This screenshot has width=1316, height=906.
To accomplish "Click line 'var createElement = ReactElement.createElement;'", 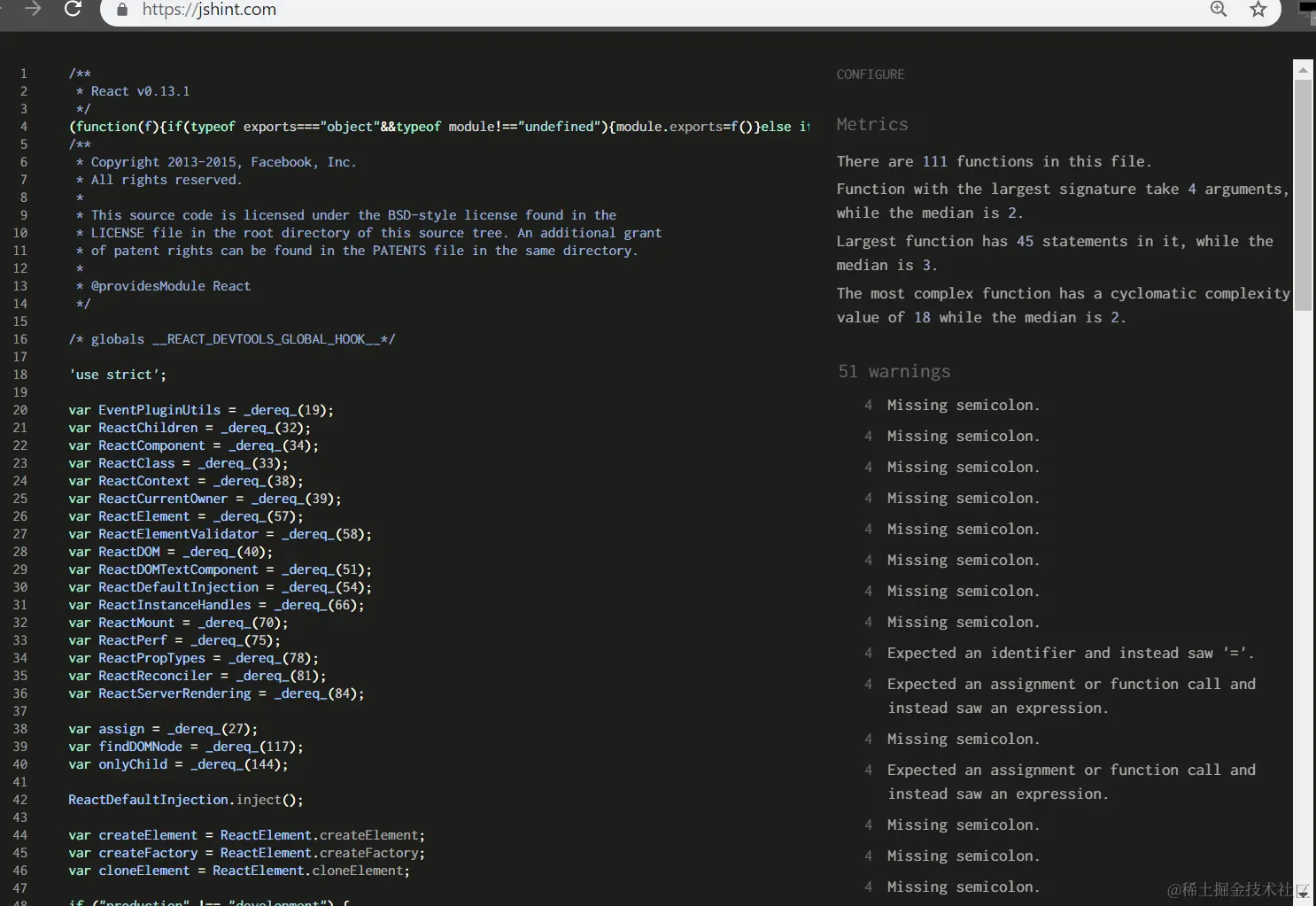I will coord(247,835).
